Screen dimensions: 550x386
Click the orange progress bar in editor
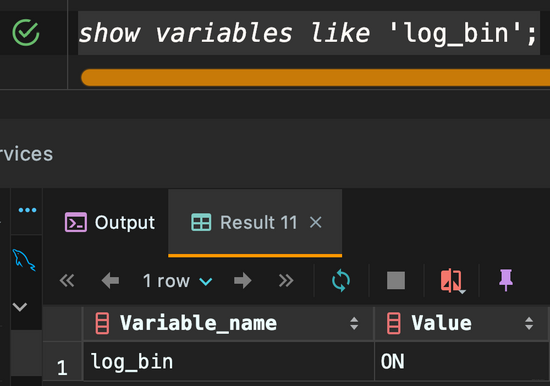tap(315, 78)
